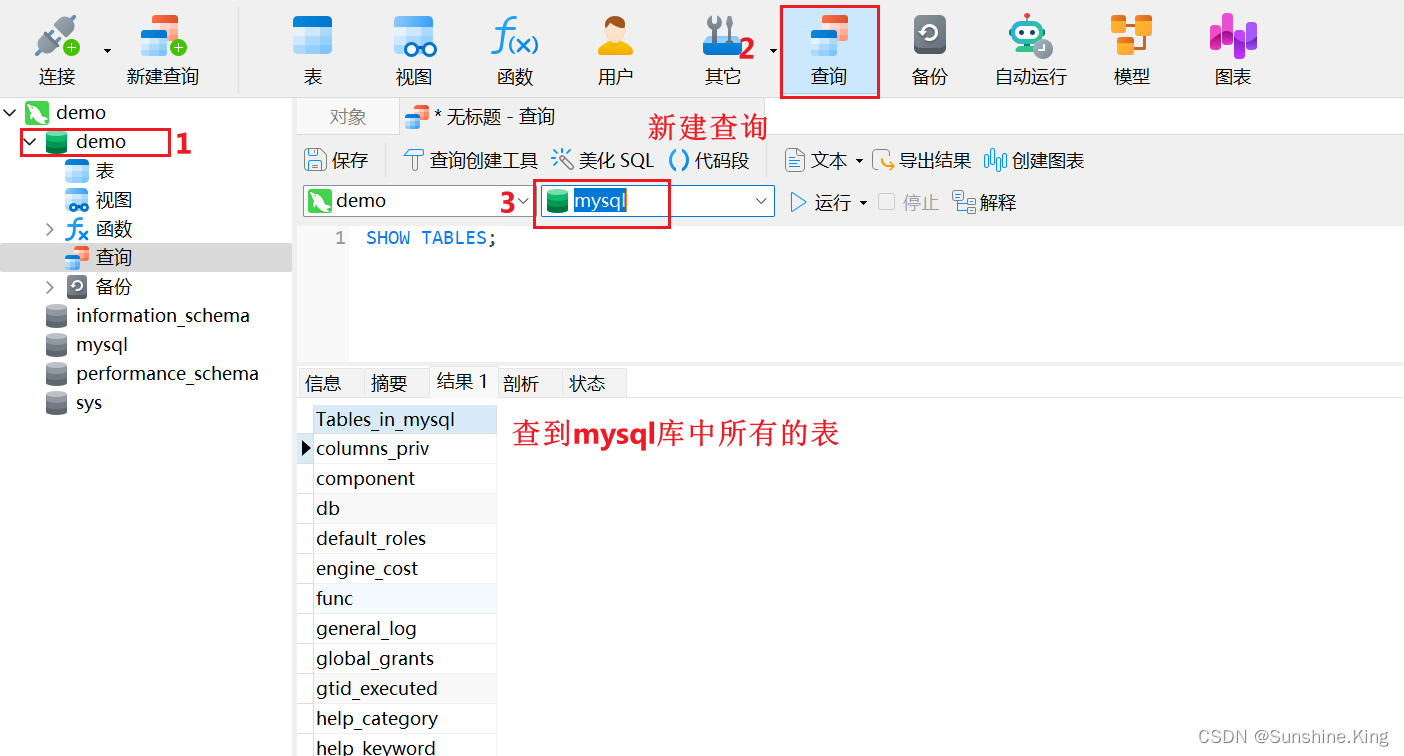Select the mysql database in sidebar
Image resolution: width=1404 pixels, height=756 pixels.
(x=102, y=345)
